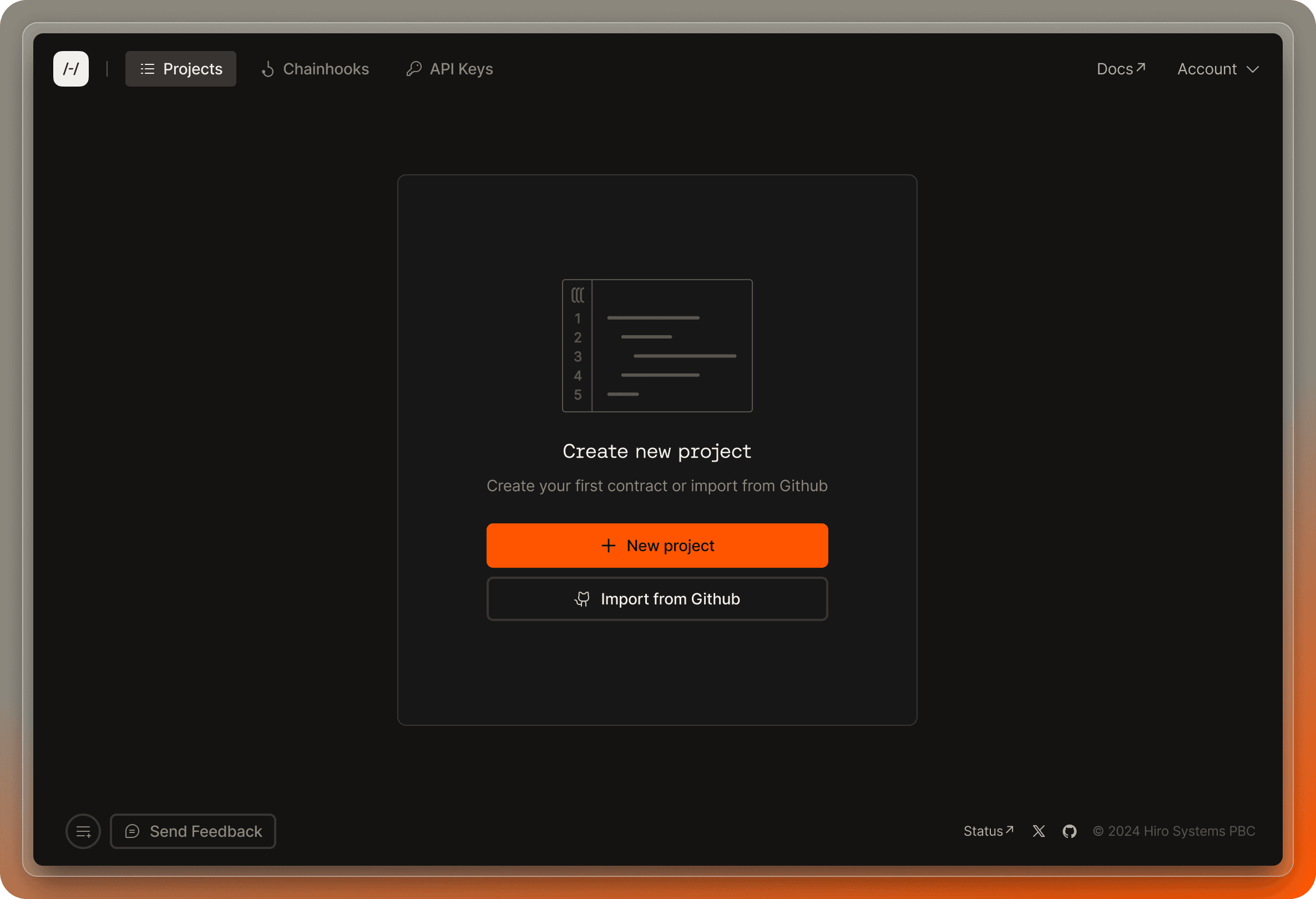Click the round list-plus icon button
Viewport: 1316px width, 899px height.
point(83,831)
